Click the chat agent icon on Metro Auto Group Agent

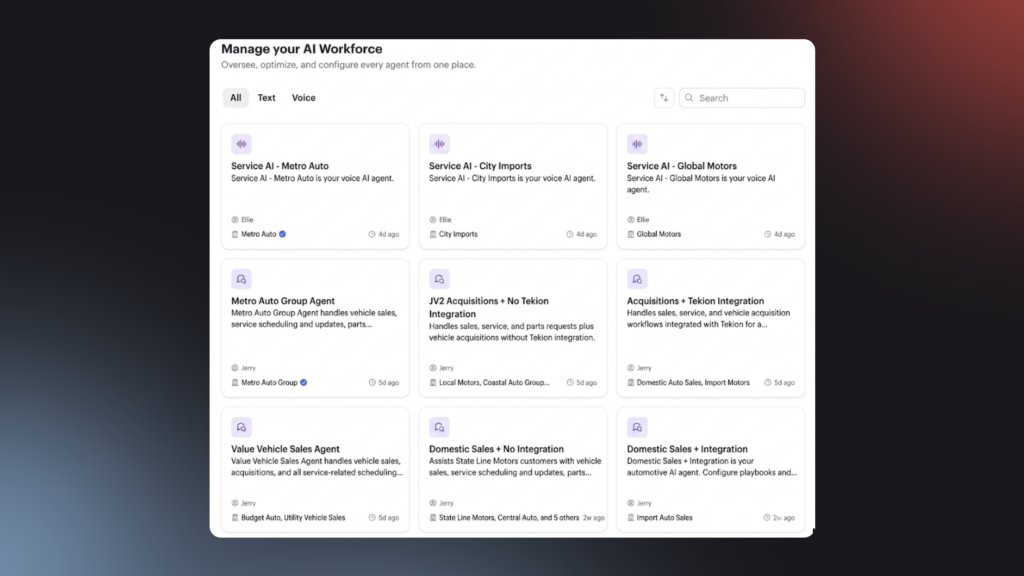[241, 279]
